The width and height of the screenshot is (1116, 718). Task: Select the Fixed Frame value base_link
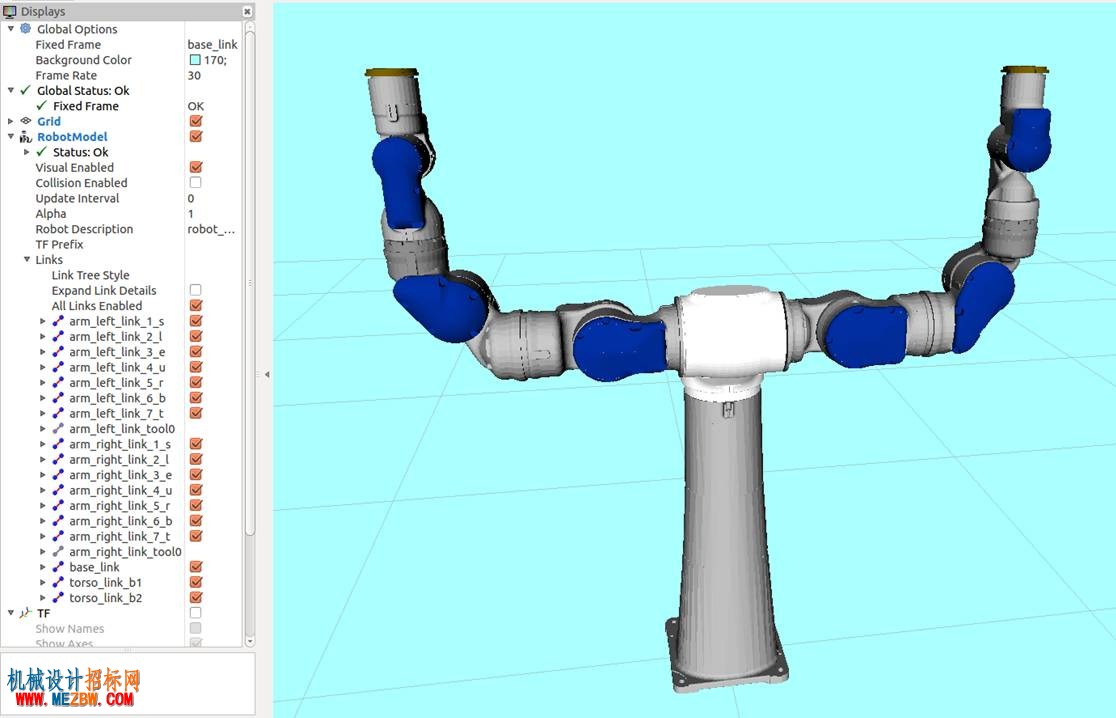click(213, 44)
